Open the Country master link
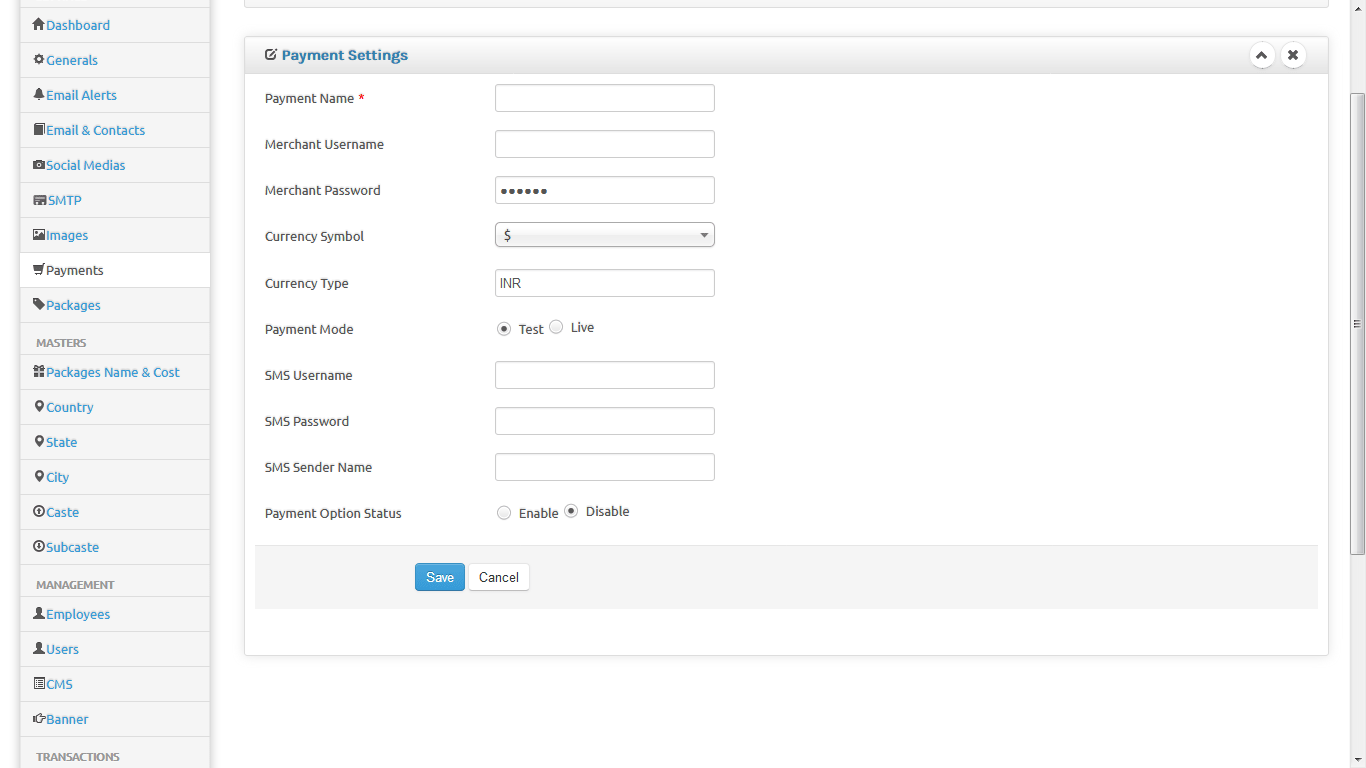The width and height of the screenshot is (1366, 768). (x=70, y=407)
